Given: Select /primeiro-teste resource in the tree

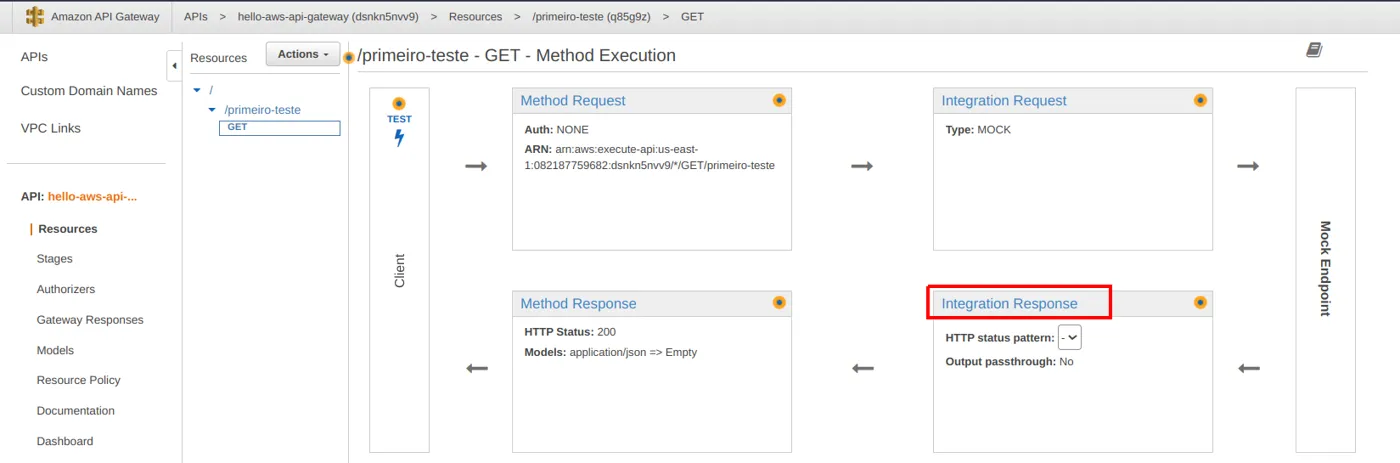Looking at the screenshot, I should click(x=262, y=110).
